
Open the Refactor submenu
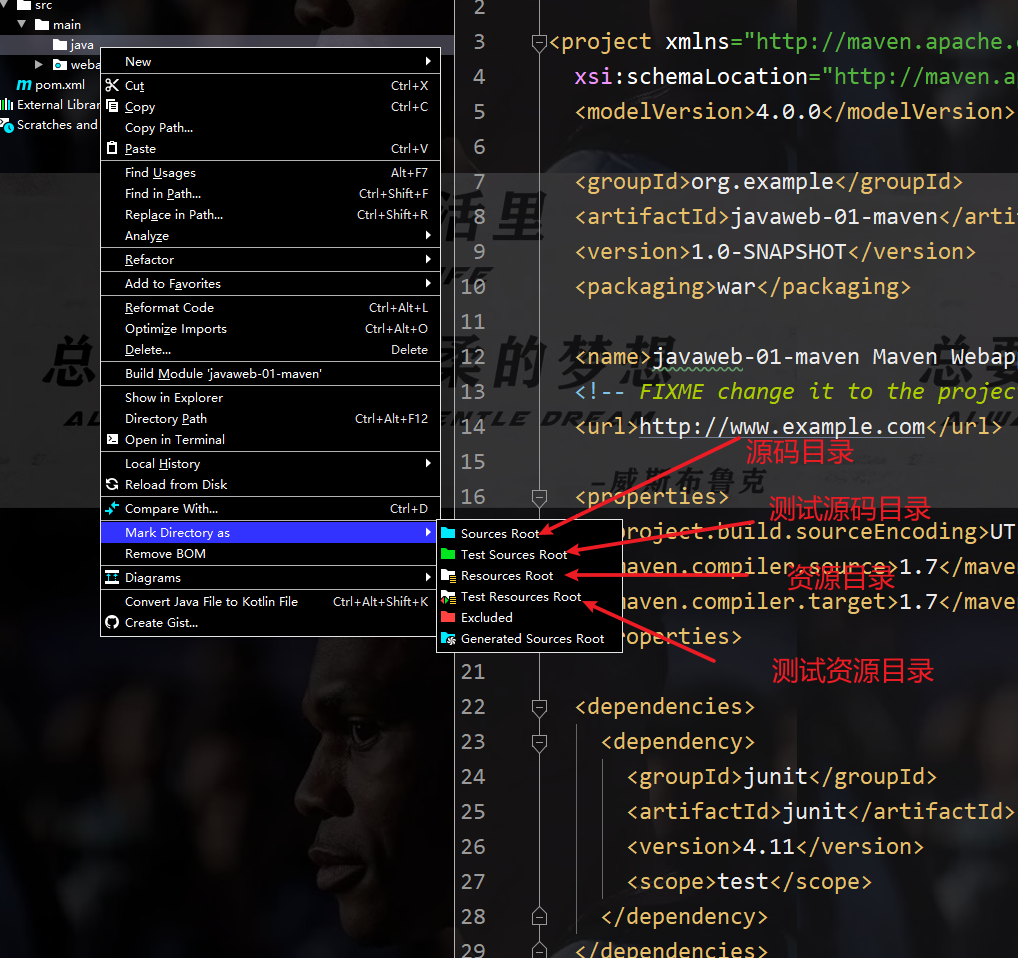(271, 259)
